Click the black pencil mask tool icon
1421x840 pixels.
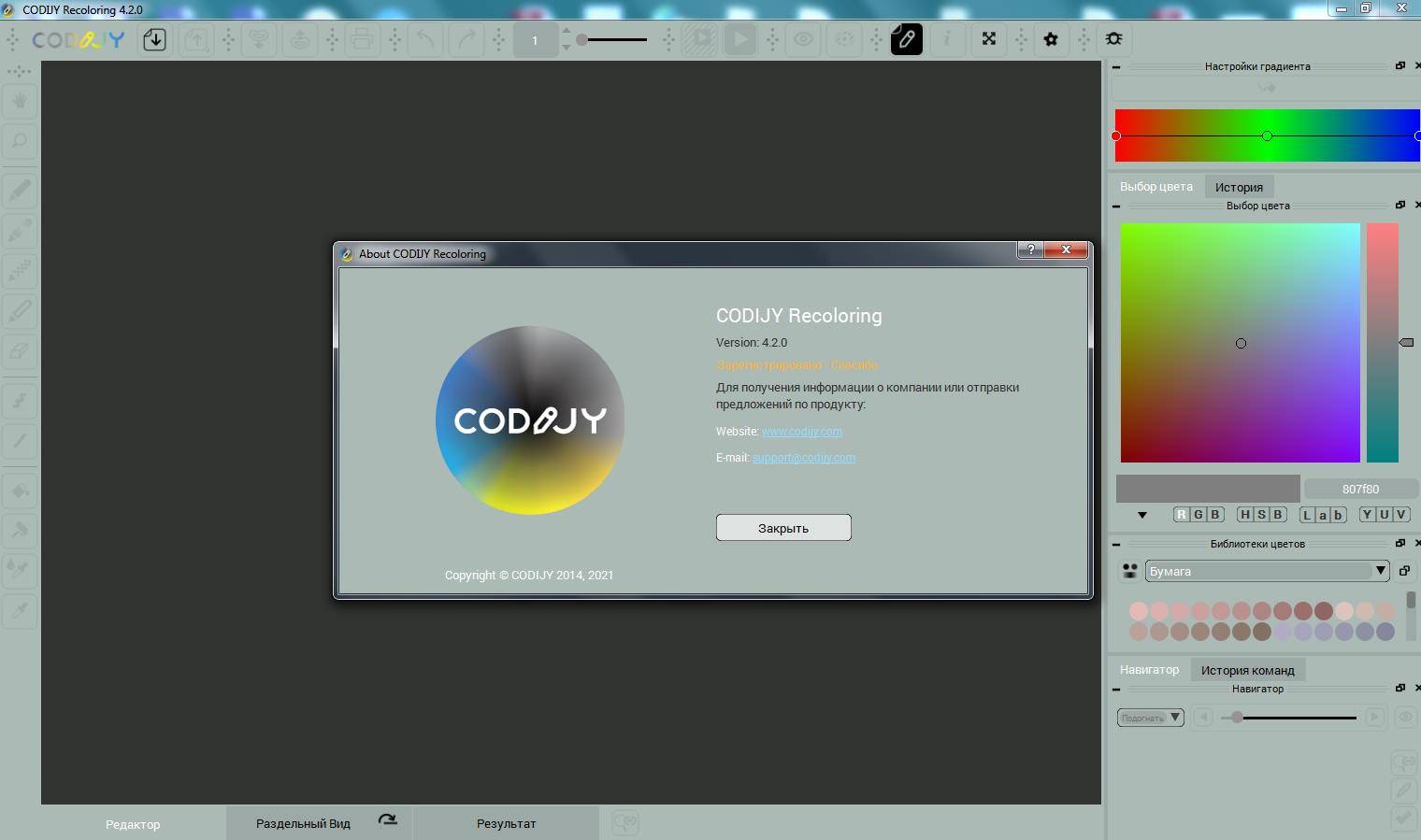tap(906, 39)
